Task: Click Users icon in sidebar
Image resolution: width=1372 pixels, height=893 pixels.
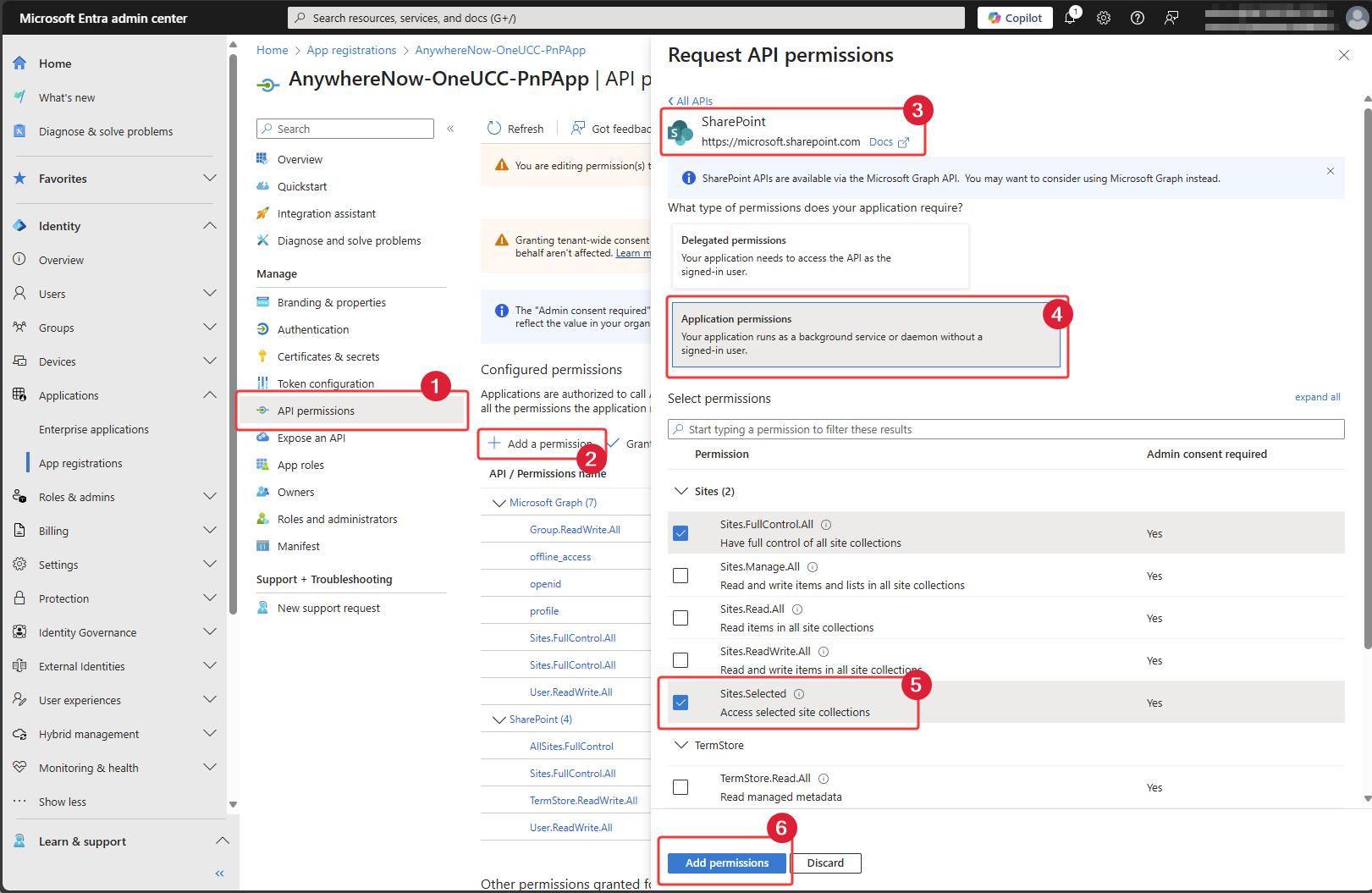Action: coord(19,294)
